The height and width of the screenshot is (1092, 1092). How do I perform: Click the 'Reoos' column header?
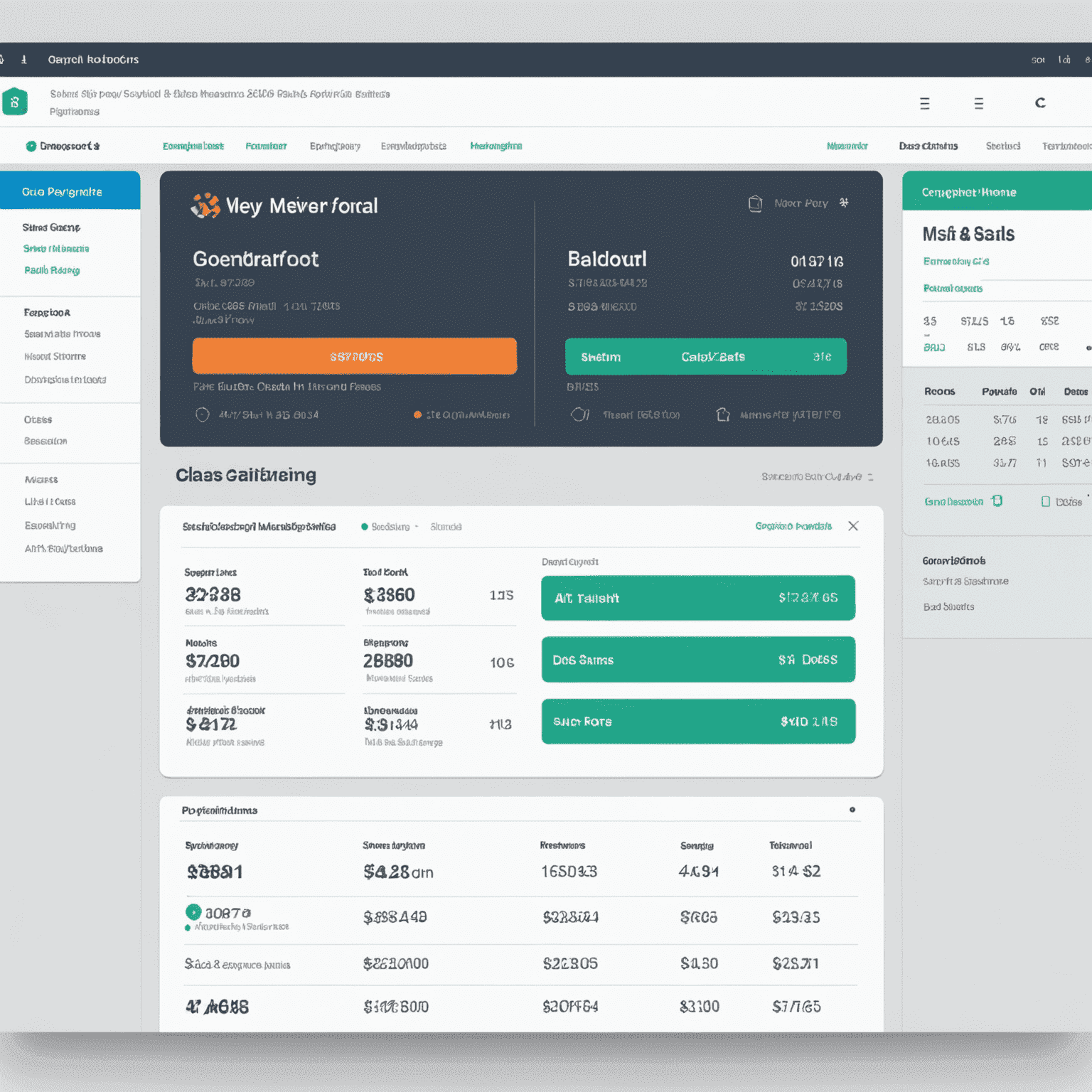(939, 392)
